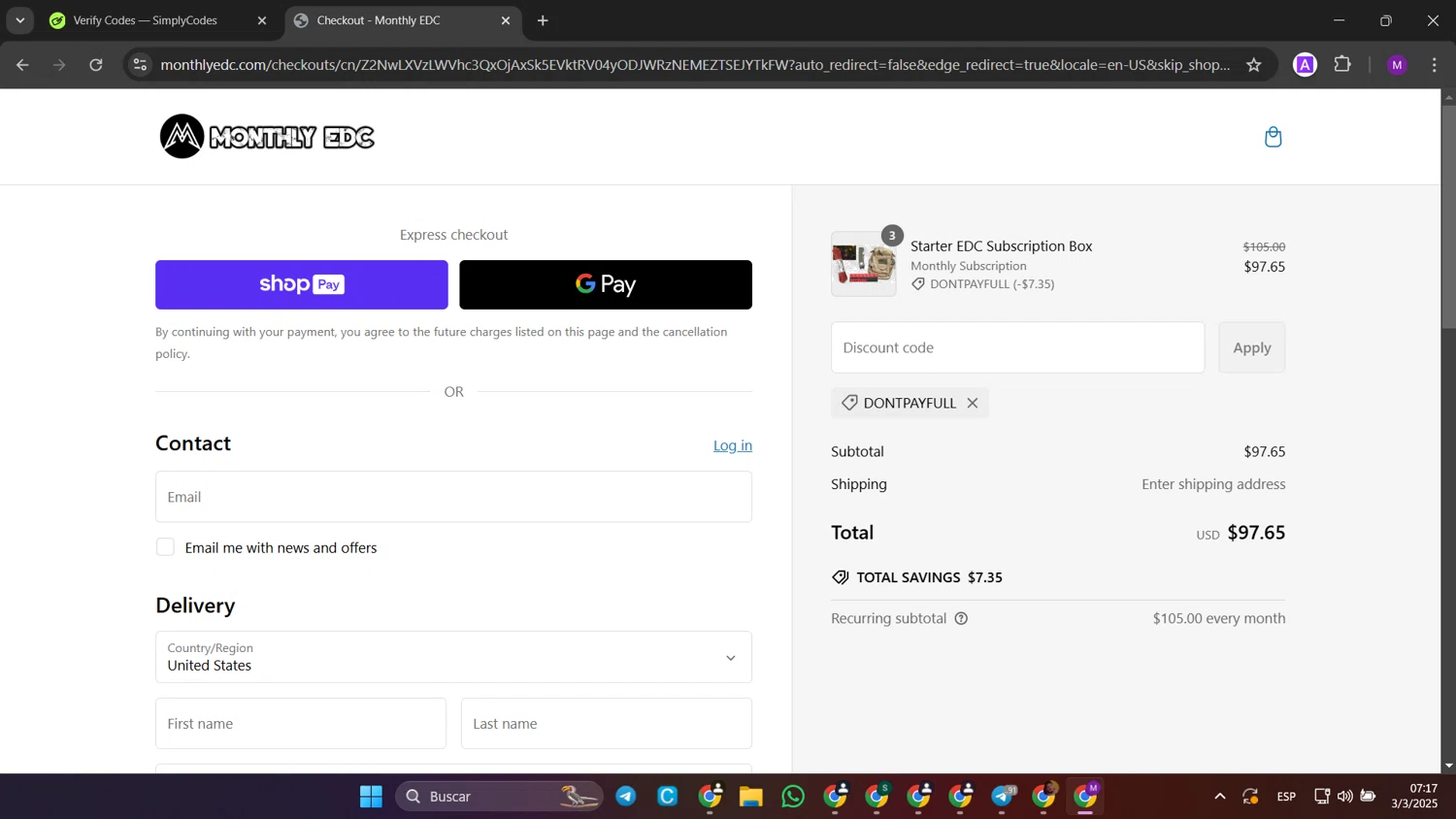Open Chrome three-dot menu

[1435, 65]
